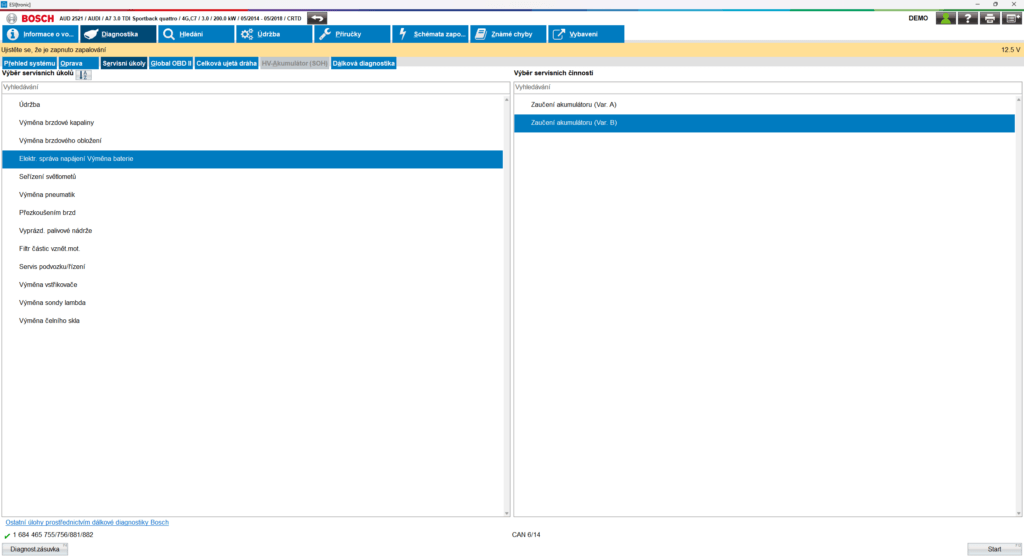Open the window menu icon at top right
1024x557 pixels.
tap(1011, 18)
